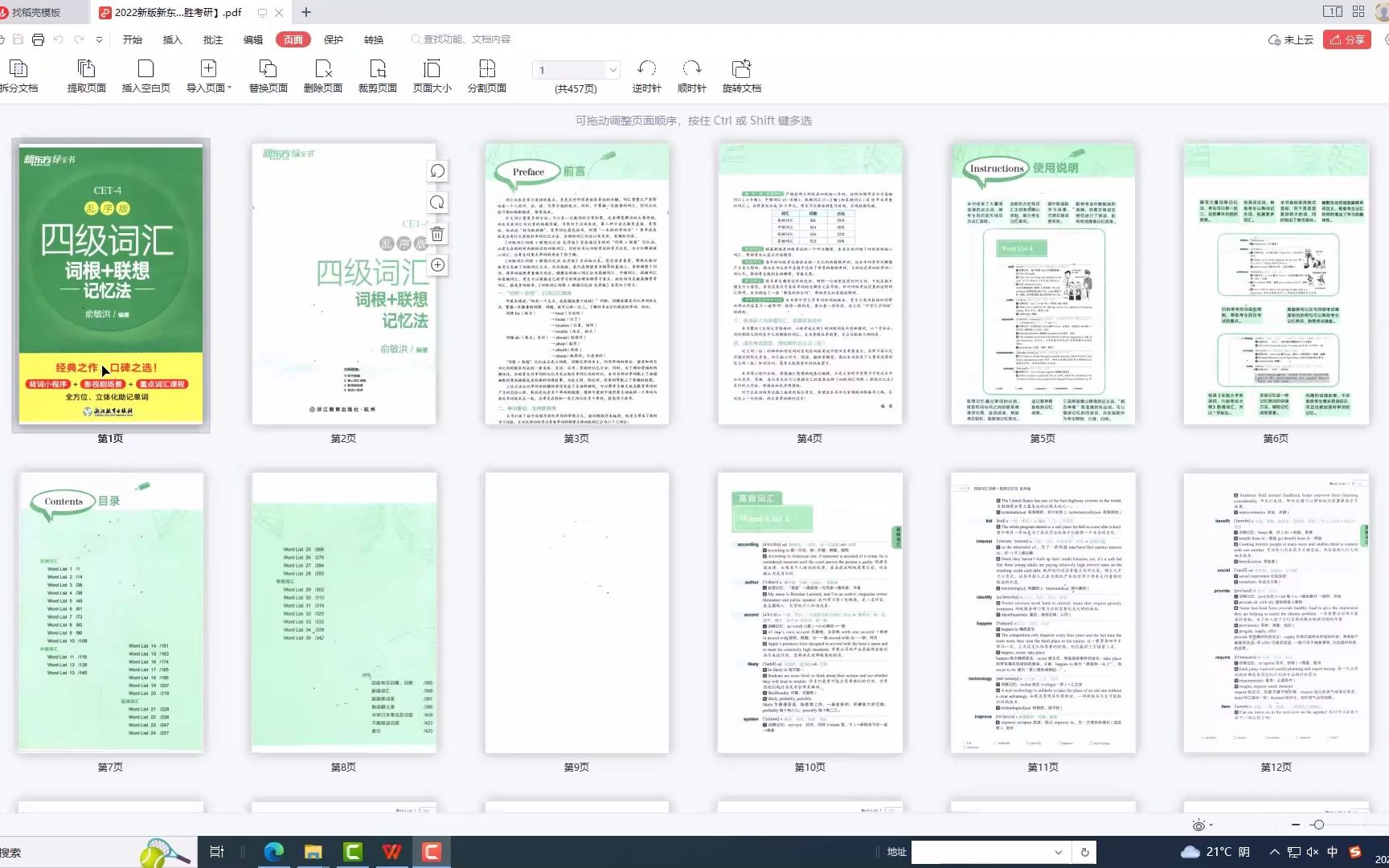
Task: Insert a blank page with 插入空白页
Action: click(x=145, y=76)
